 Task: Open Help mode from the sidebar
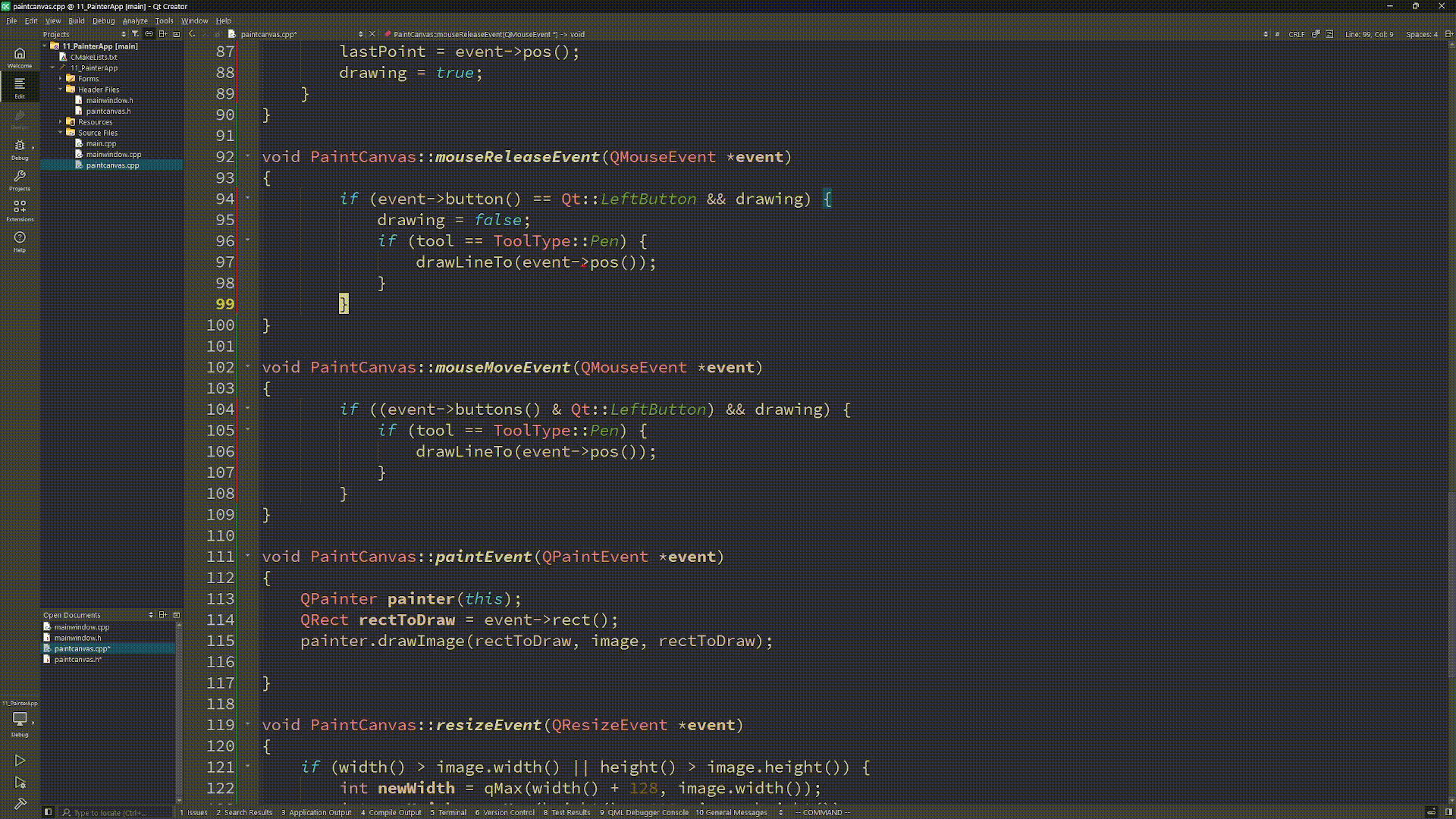20,241
